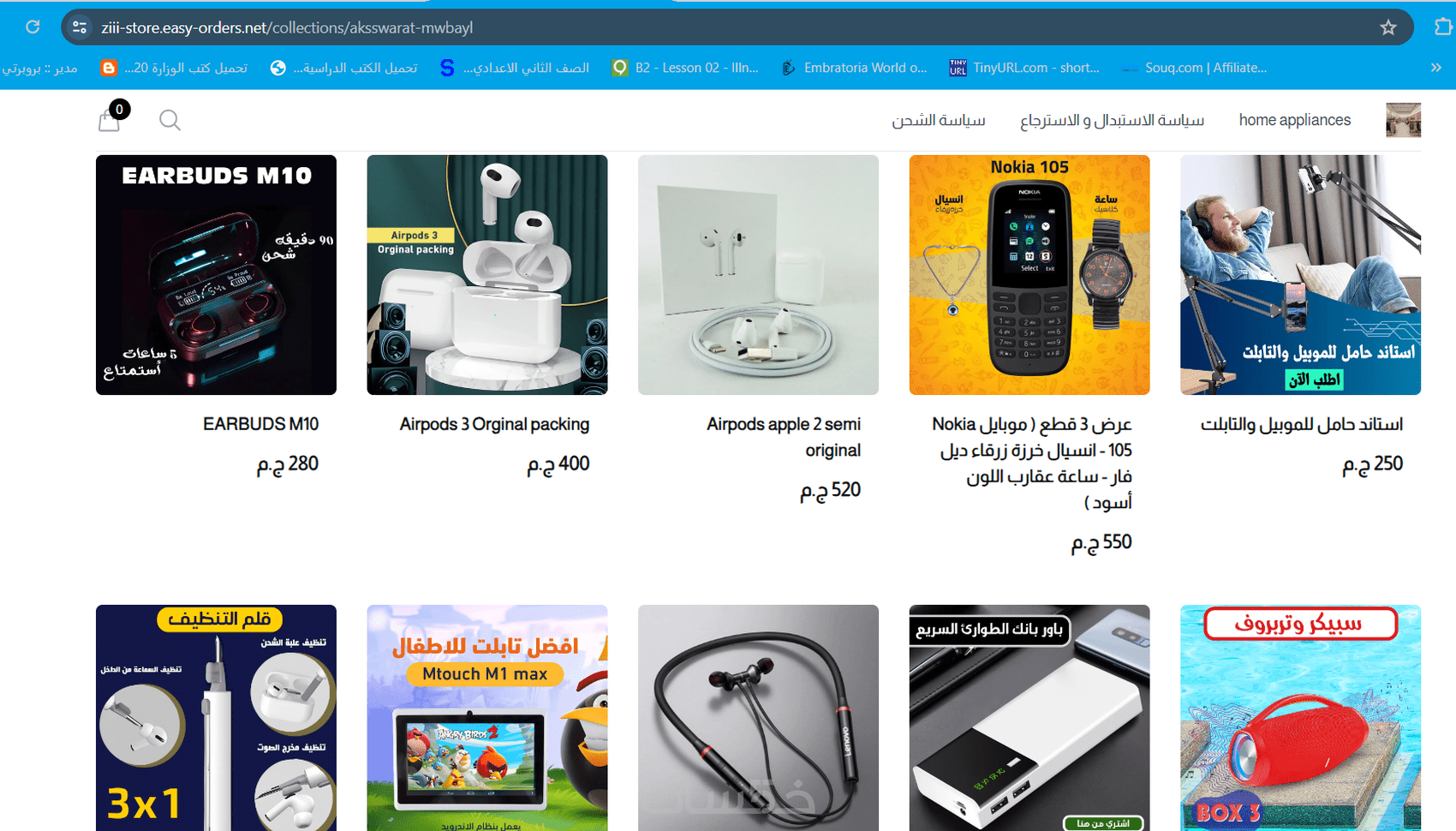Open the shopping cart bag icon
1456x831 pixels.
tap(110, 120)
